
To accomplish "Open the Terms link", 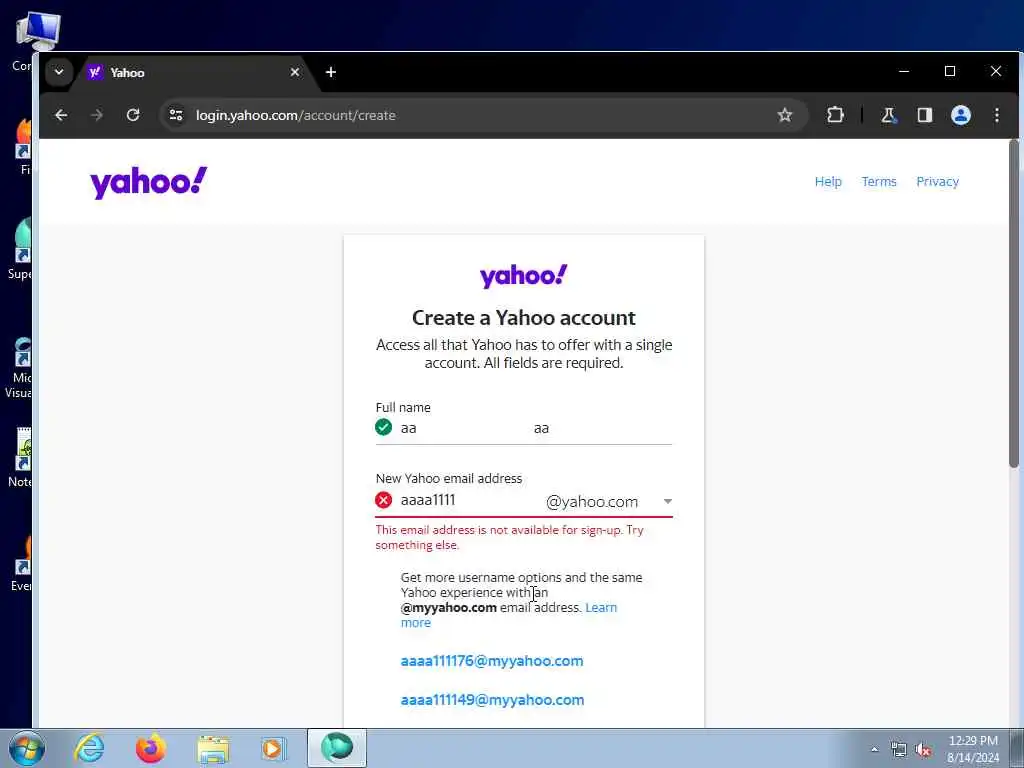I will (879, 182).
